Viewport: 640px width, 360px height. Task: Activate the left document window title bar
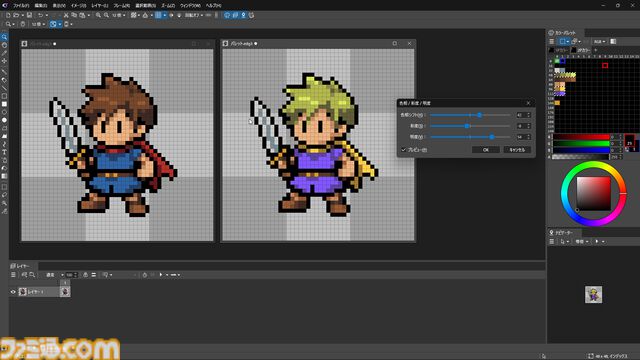[117, 43]
